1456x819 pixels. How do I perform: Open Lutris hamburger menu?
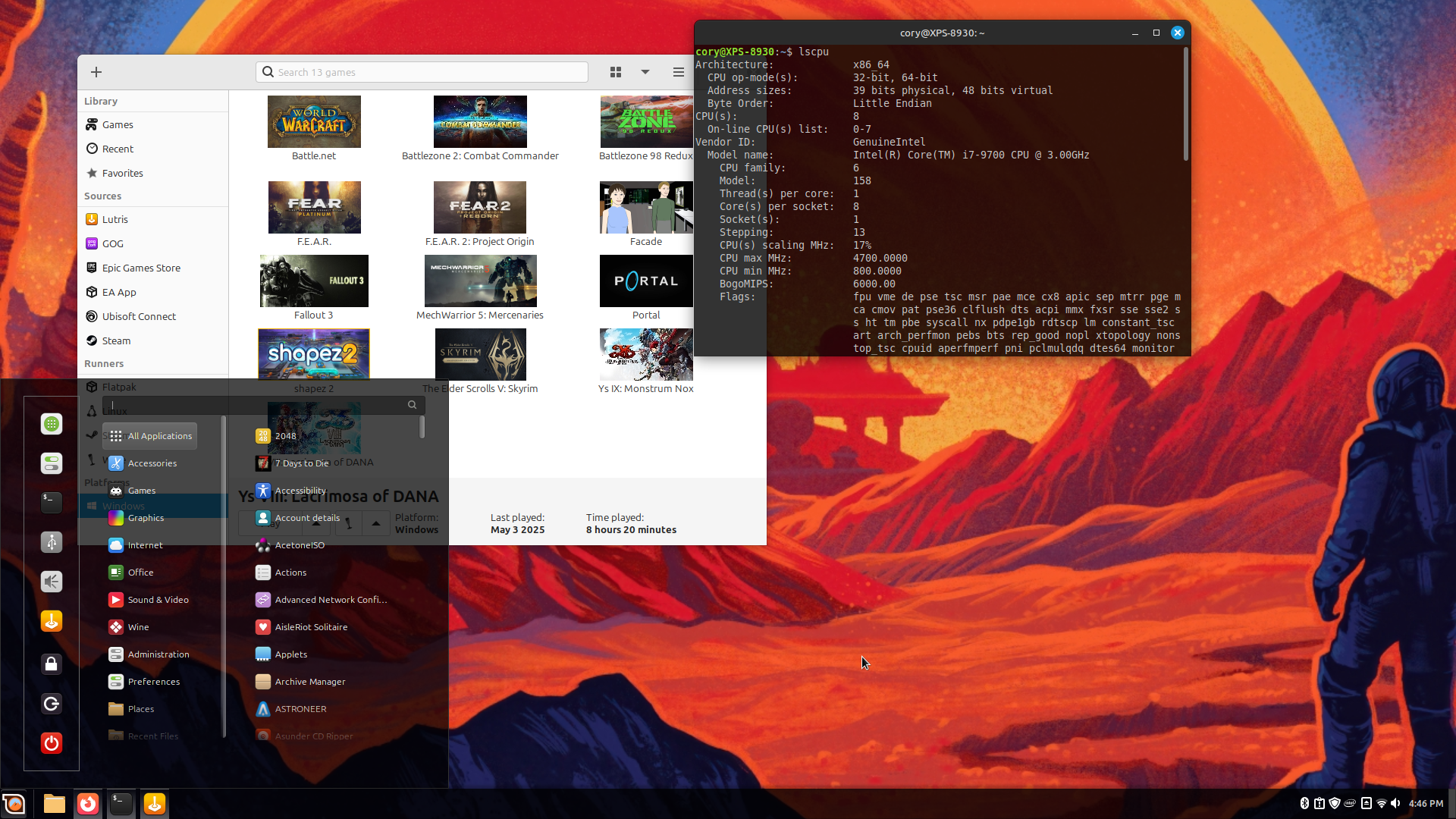click(x=678, y=72)
